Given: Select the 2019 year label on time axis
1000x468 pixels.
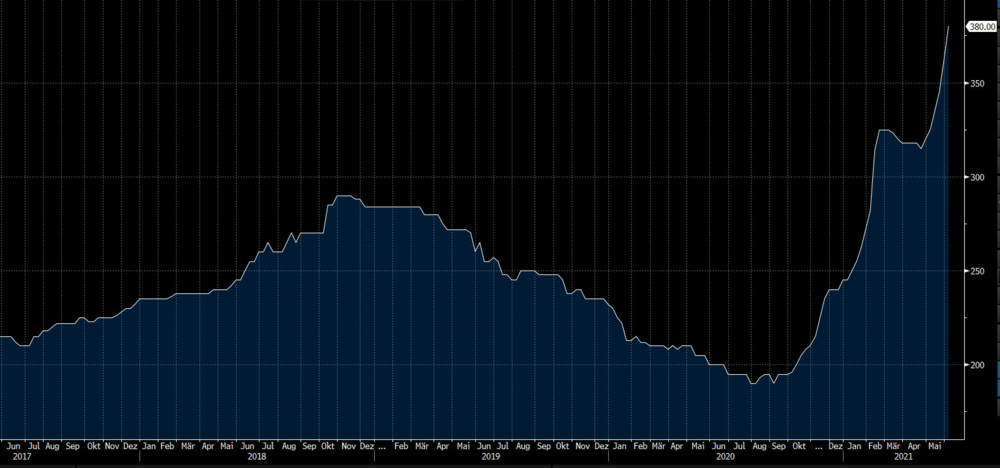Looking at the screenshot, I should 490,457.
